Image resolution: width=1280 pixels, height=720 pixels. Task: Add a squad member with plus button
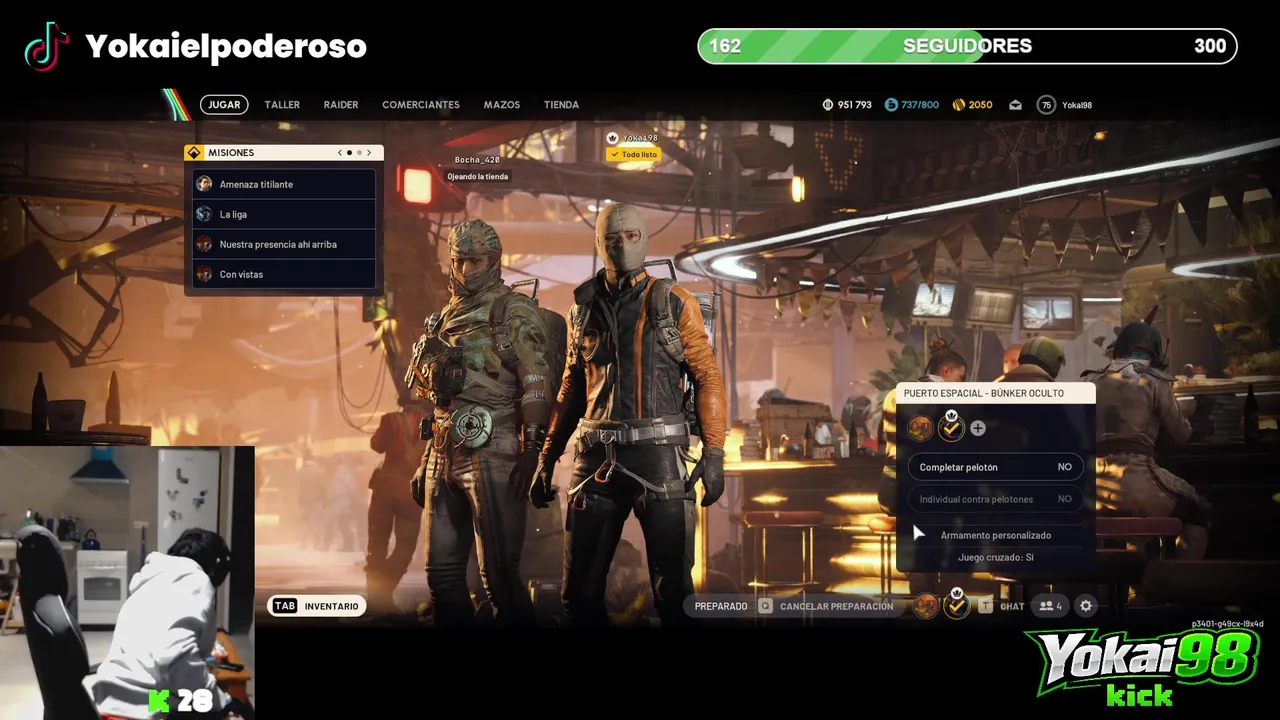click(x=978, y=428)
